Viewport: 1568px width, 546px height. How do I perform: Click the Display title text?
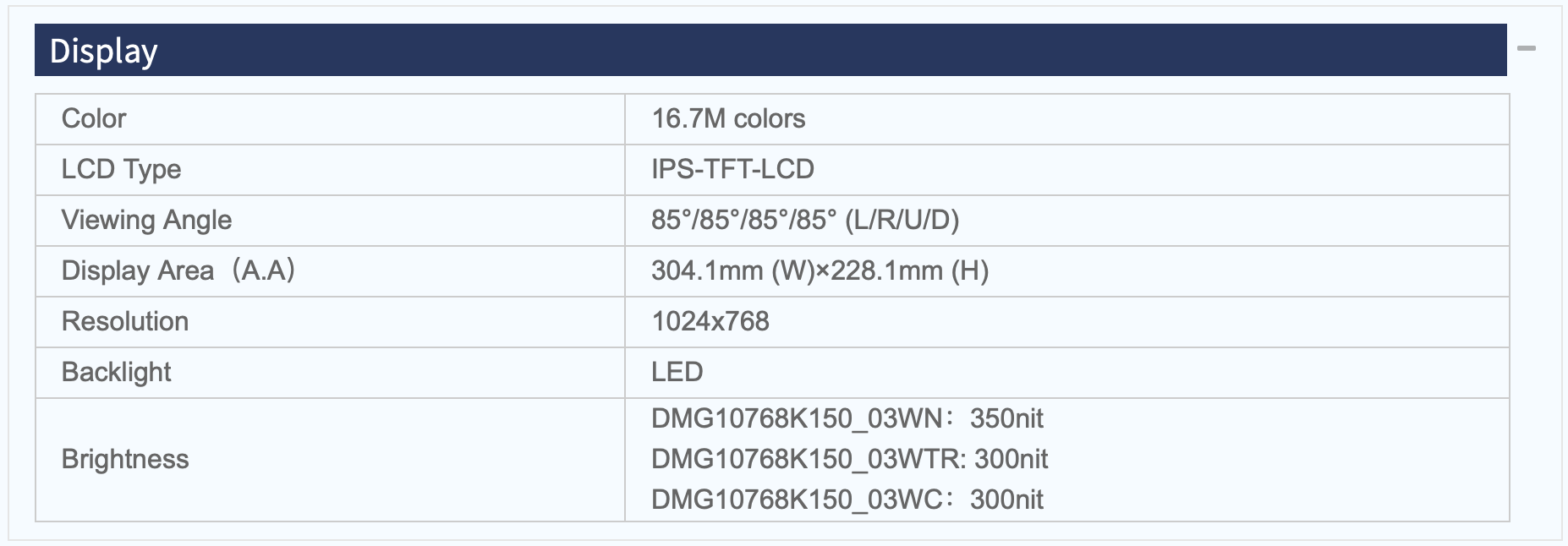[x=103, y=52]
